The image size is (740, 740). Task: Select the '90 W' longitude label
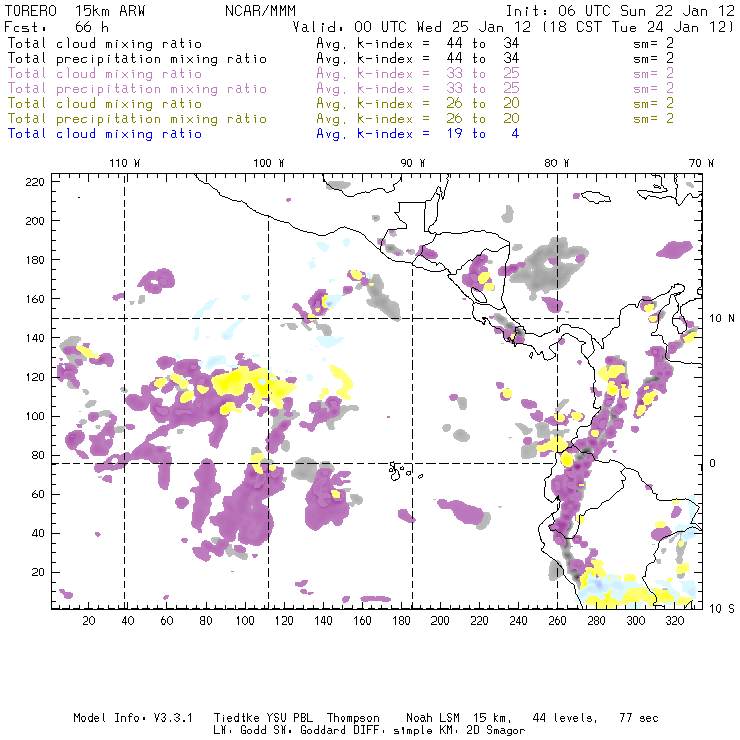(412, 163)
